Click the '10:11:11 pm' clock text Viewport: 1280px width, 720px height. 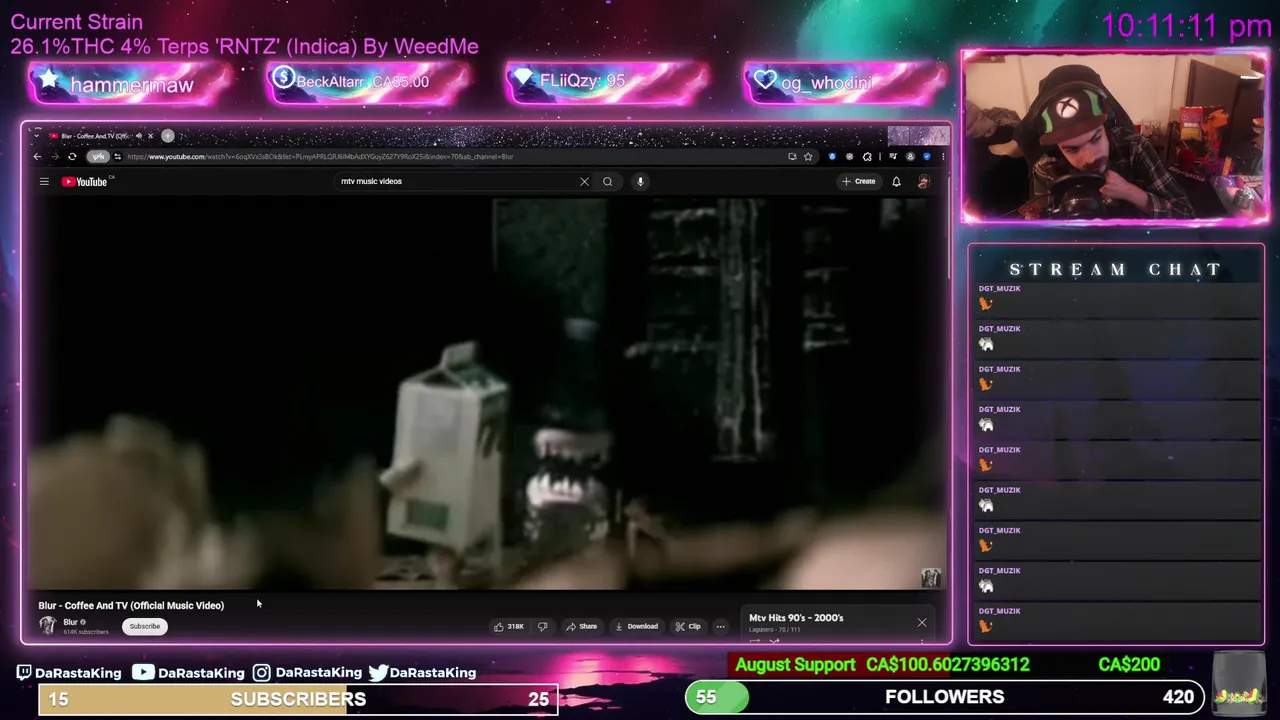coord(1186,26)
